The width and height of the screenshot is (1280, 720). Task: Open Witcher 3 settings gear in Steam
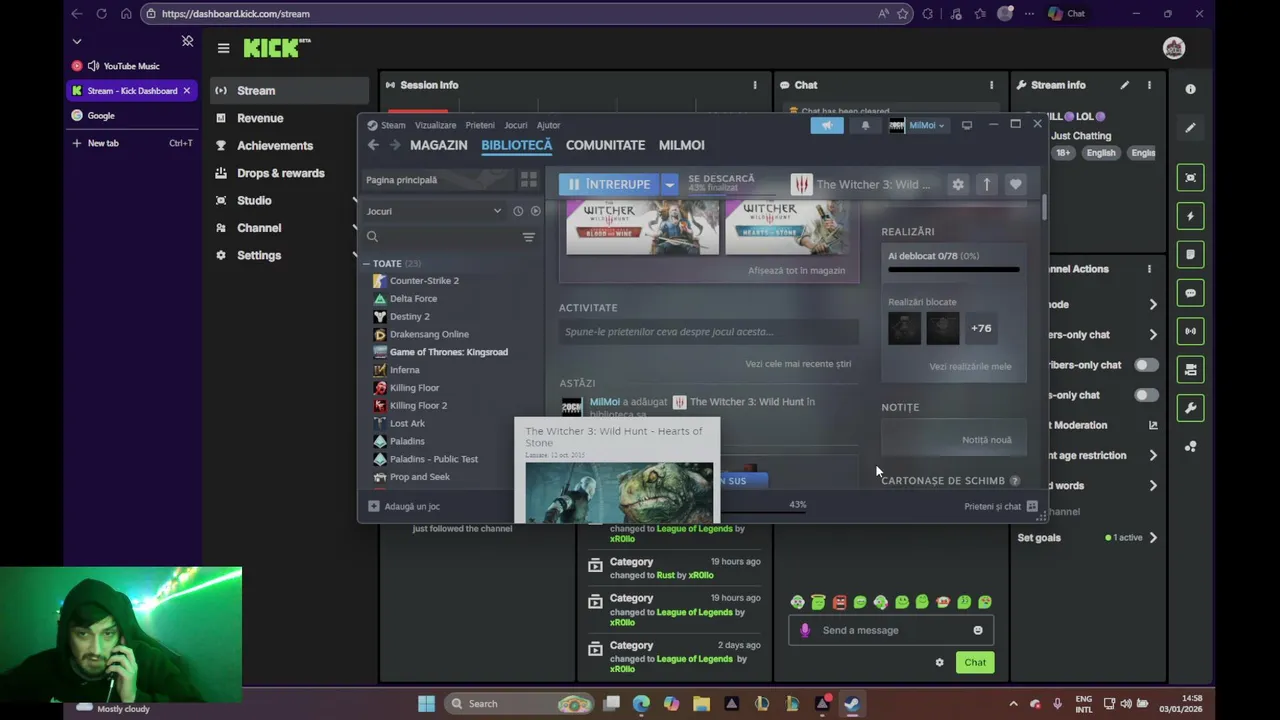pyautogui.click(x=958, y=184)
